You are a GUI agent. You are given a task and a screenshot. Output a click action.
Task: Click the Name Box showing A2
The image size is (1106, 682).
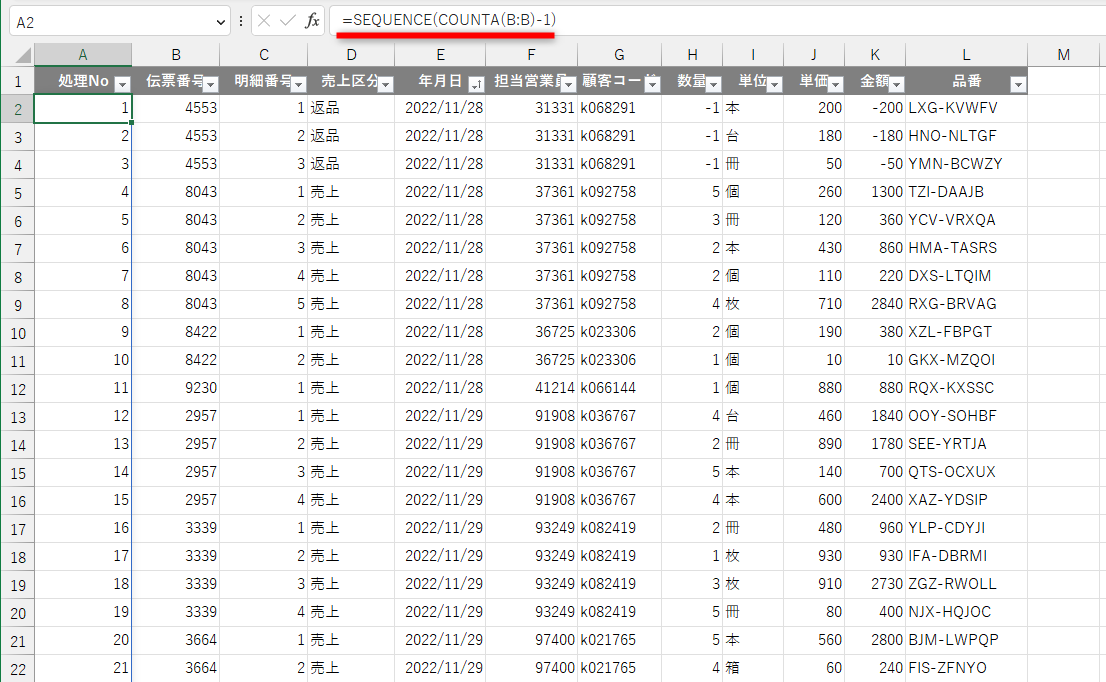point(100,19)
